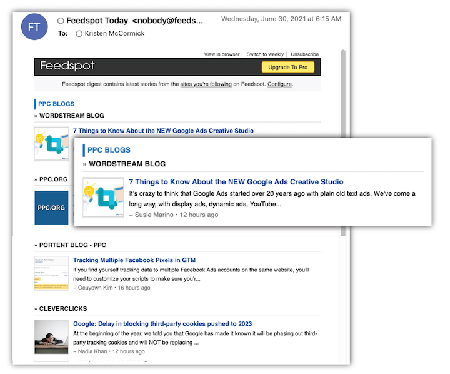This screenshot has width=450, height=374.
Task: Click the Feedspot logo in header
Action: click(x=67, y=65)
